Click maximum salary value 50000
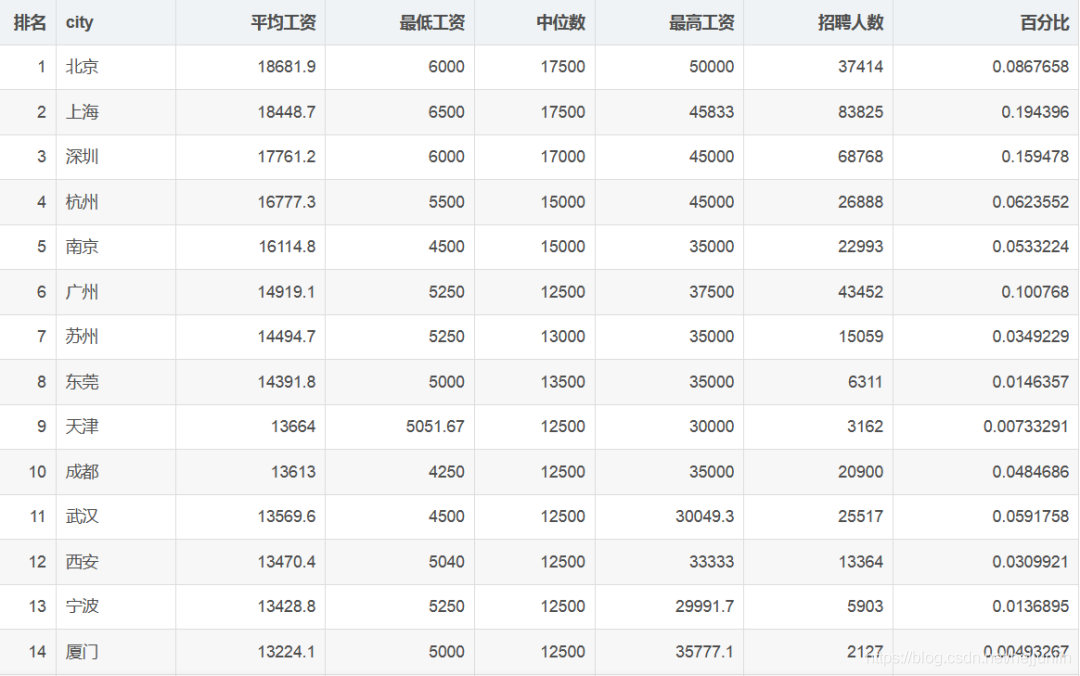The width and height of the screenshot is (1080, 676). click(x=712, y=67)
